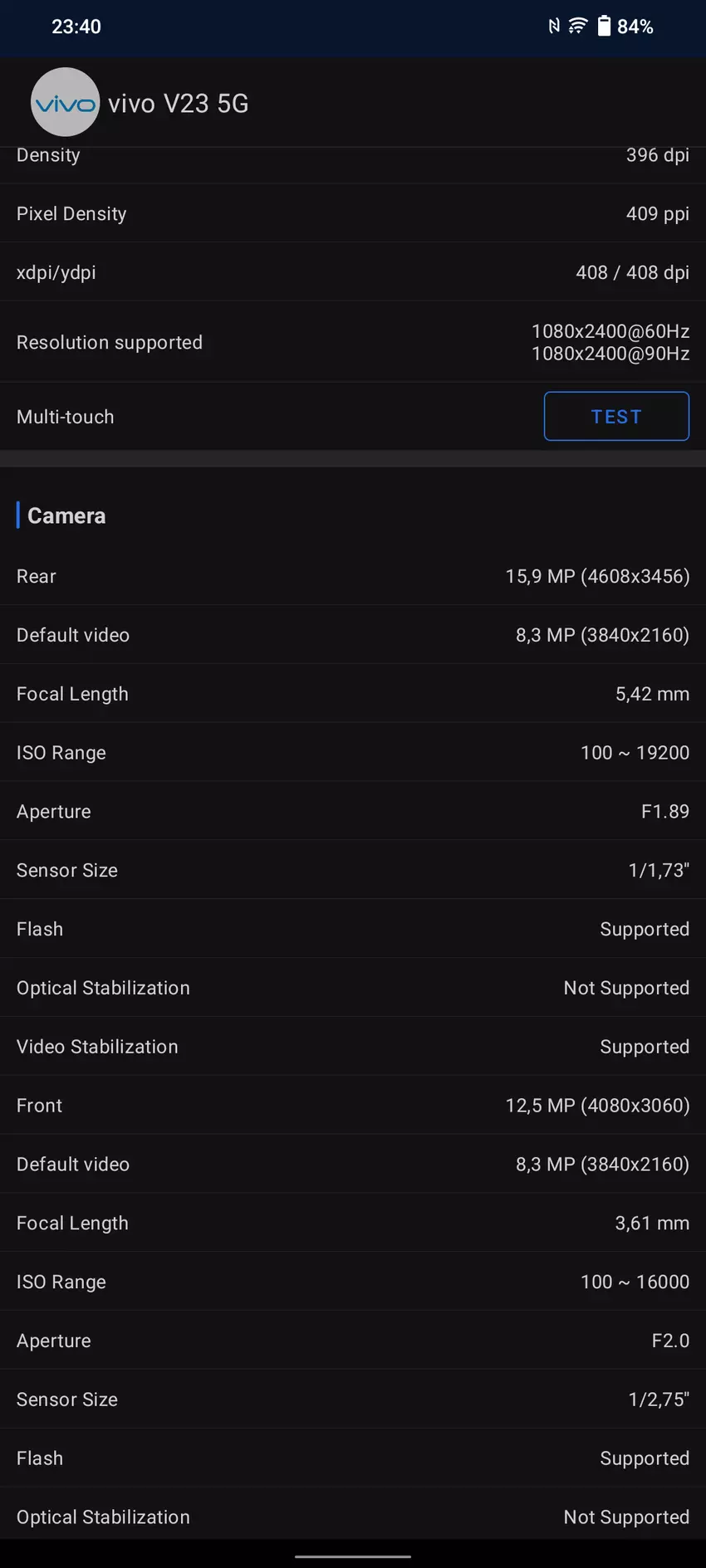The height and width of the screenshot is (1568, 706).
Task: Tap the Video Stabilization row
Action: [353, 1047]
